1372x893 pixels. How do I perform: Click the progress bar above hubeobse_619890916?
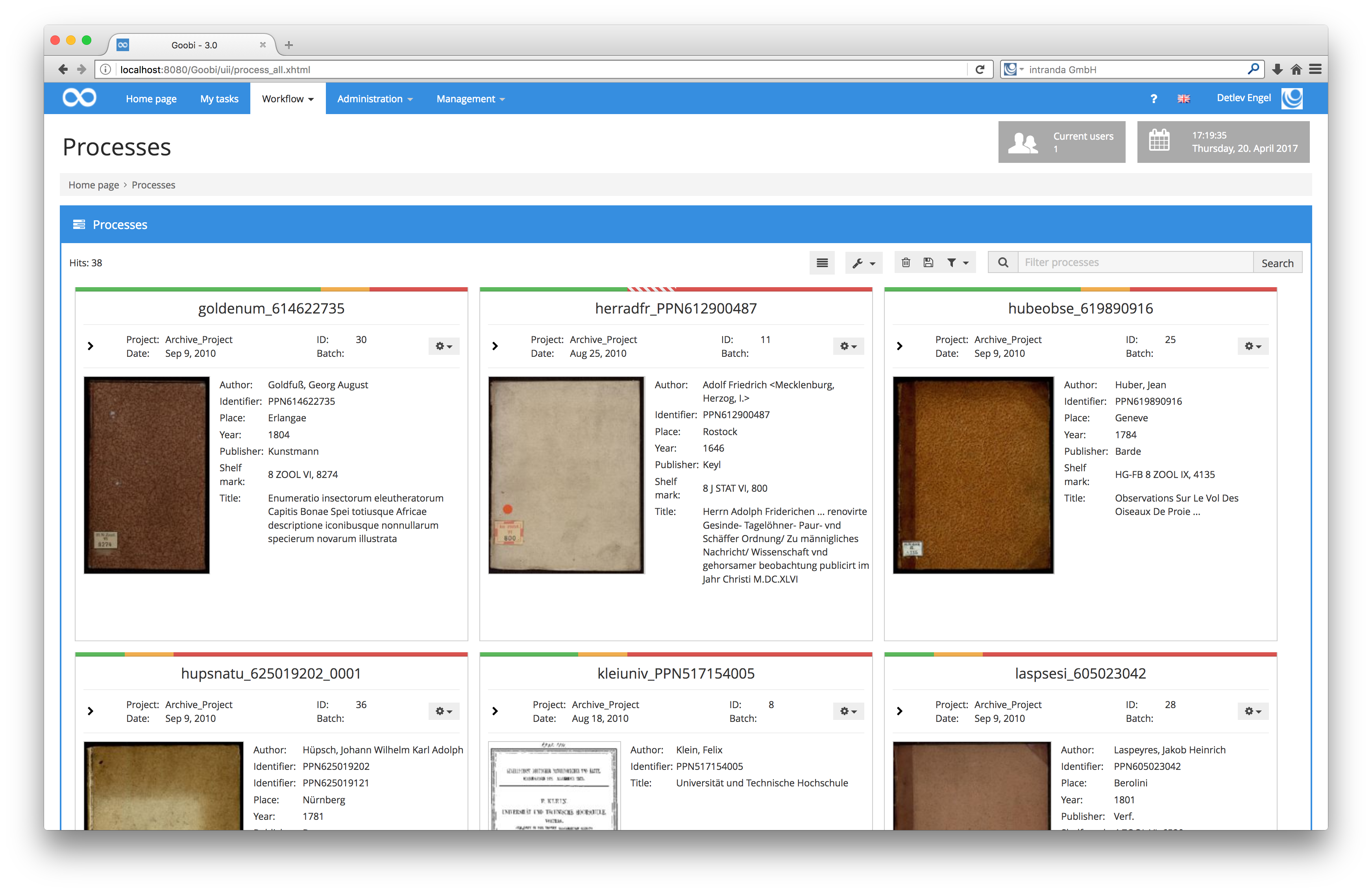tap(1080, 289)
